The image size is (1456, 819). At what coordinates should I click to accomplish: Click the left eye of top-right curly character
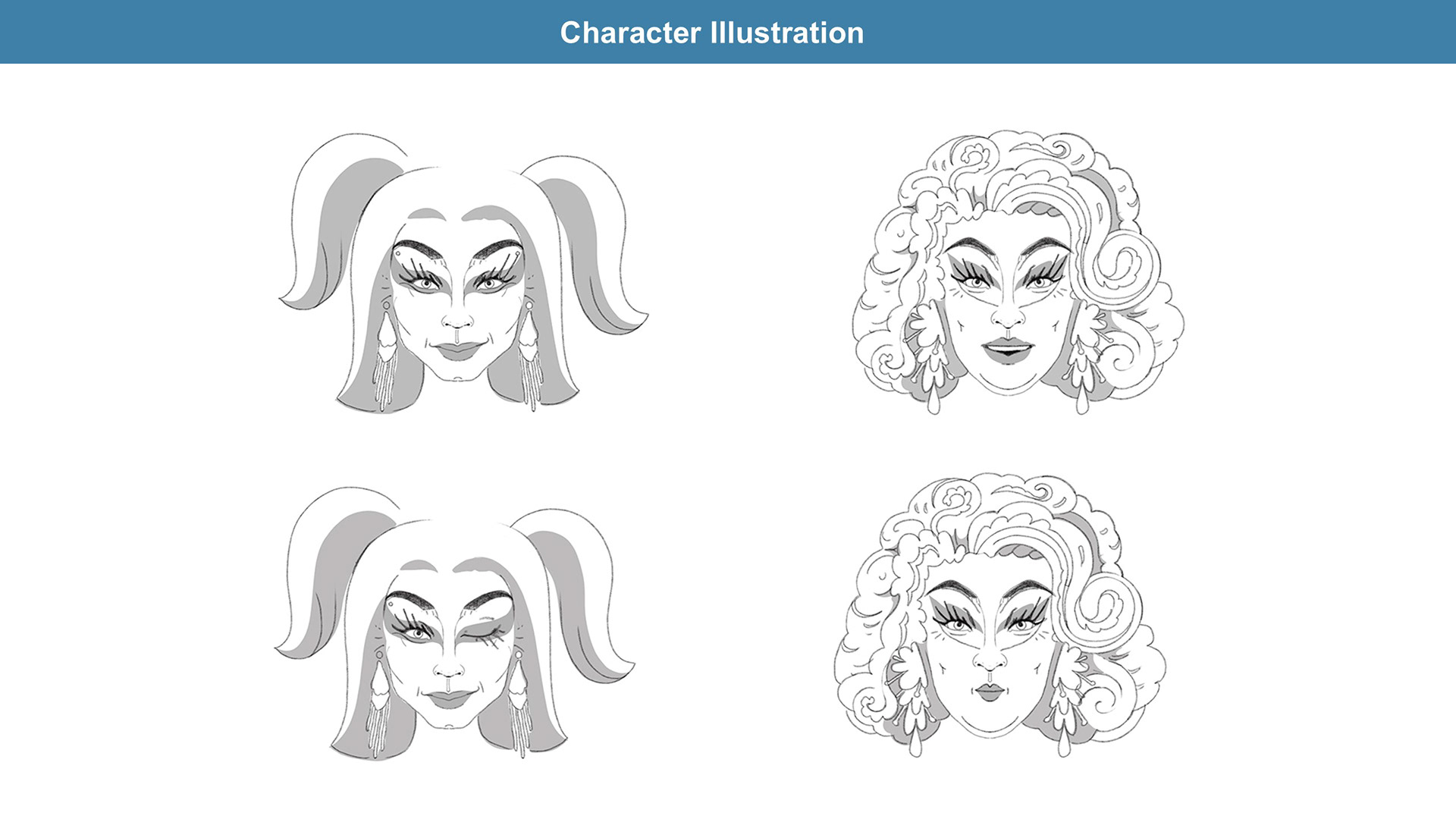pyautogui.click(x=974, y=281)
